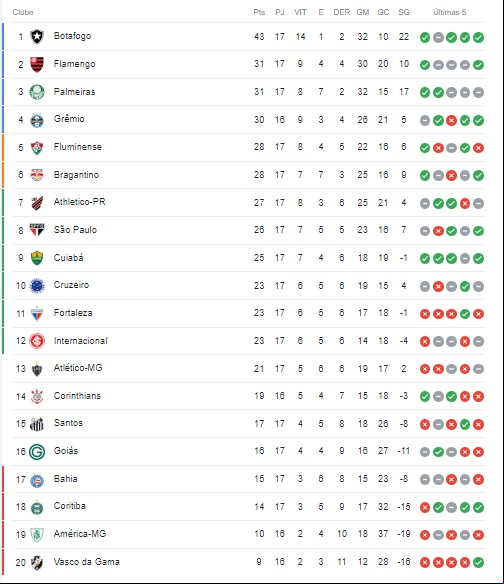Click Fortaleza's first red loss indicator

coord(425,314)
